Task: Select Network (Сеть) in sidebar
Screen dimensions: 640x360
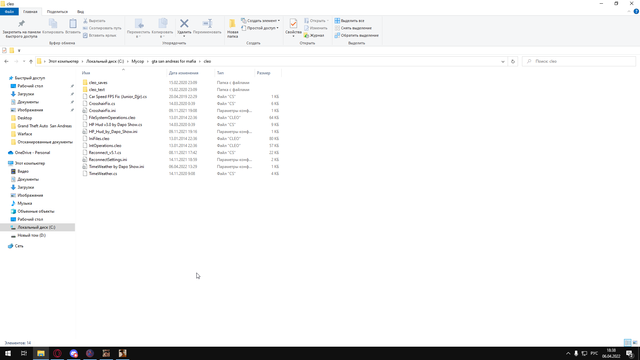Action: [x=19, y=246]
